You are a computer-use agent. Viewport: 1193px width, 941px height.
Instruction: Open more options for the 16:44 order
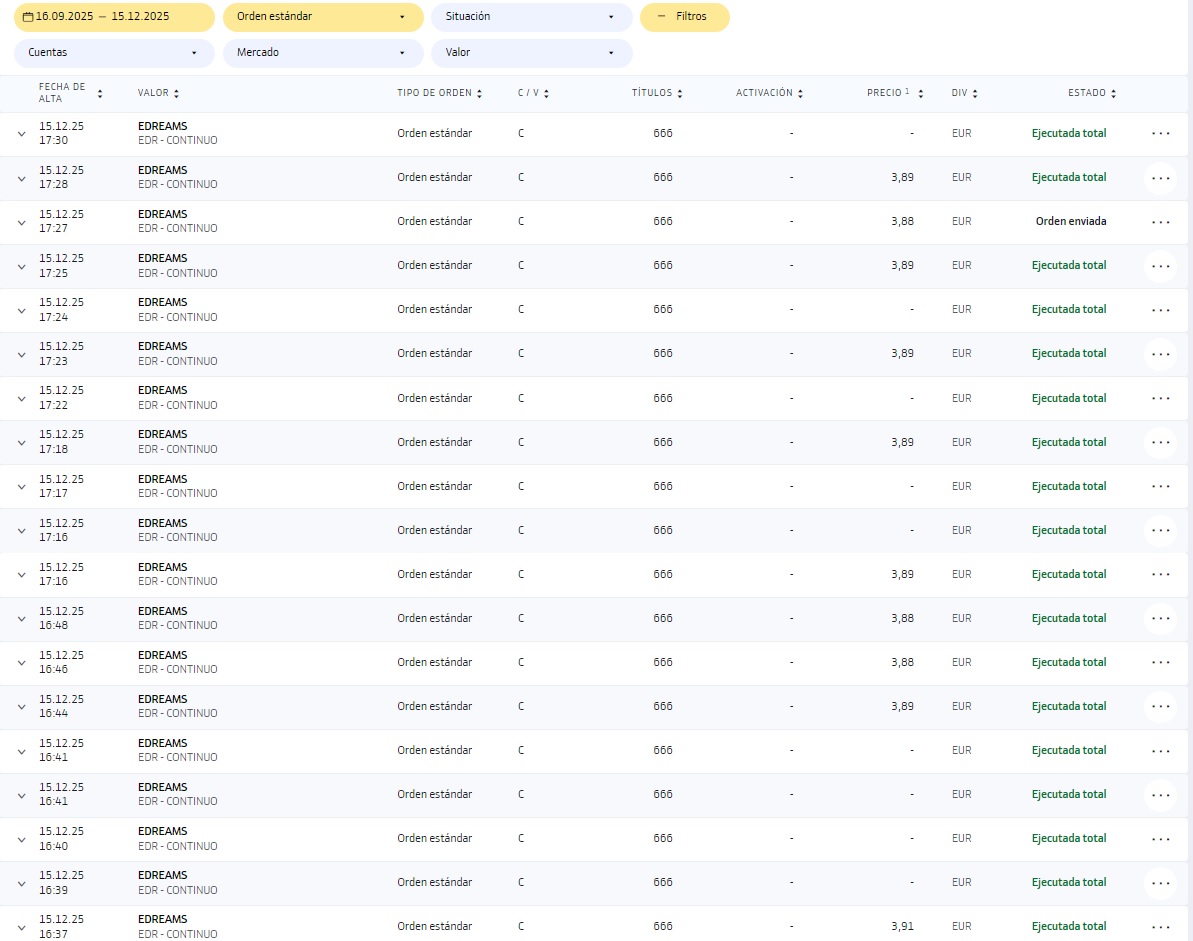(x=1160, y=707)
